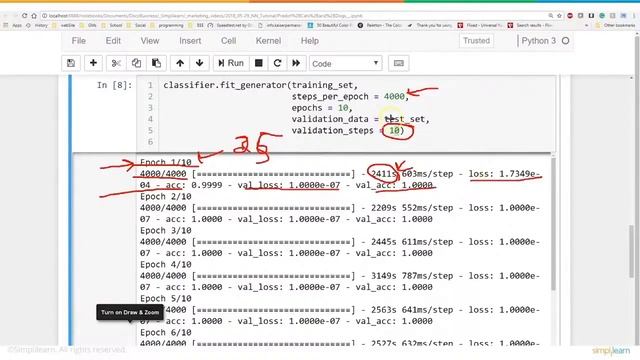Click the red ad blocker extension icon
640x360 pixels.
click(570, 16)
